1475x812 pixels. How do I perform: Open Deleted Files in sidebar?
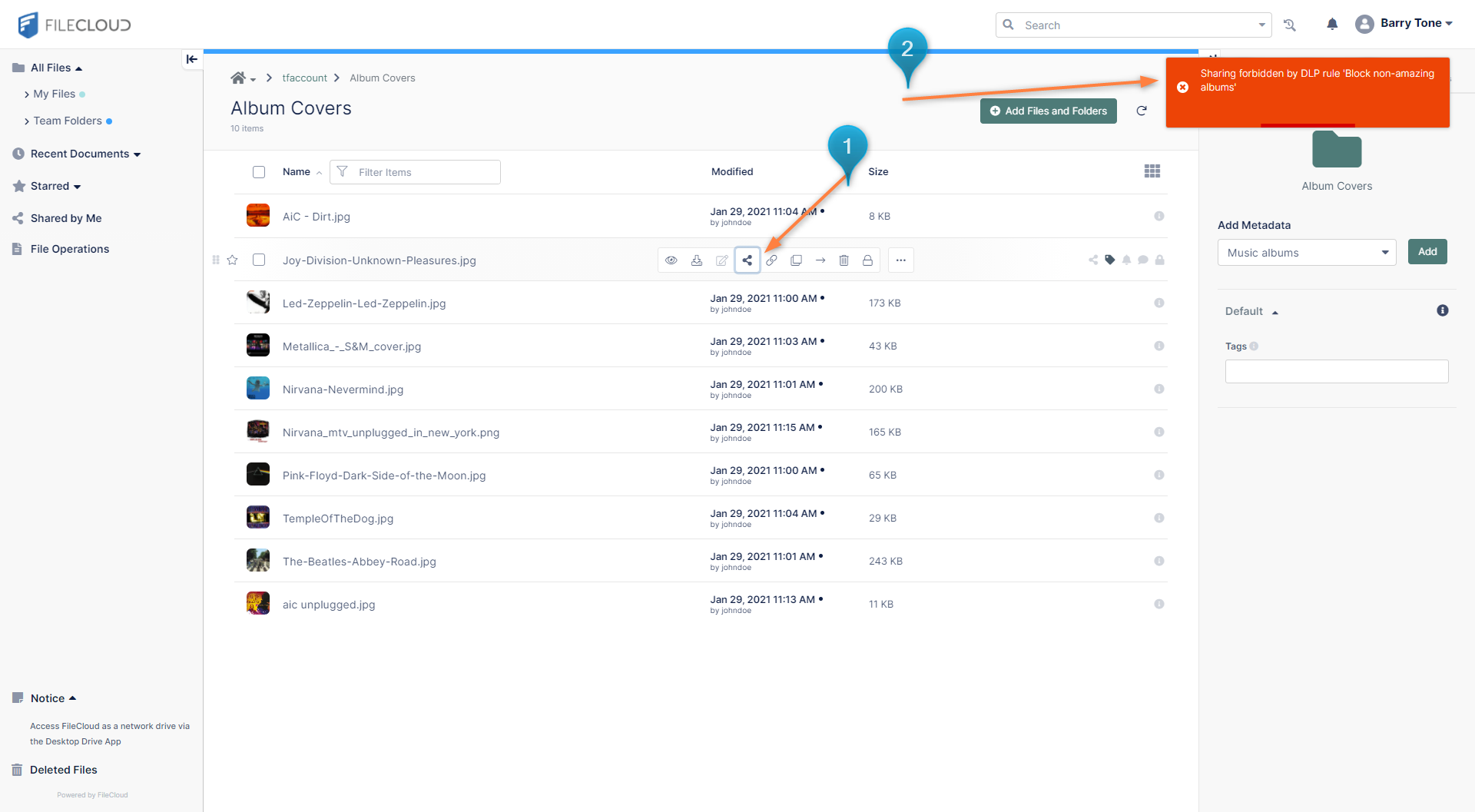[x=64, y=770]
